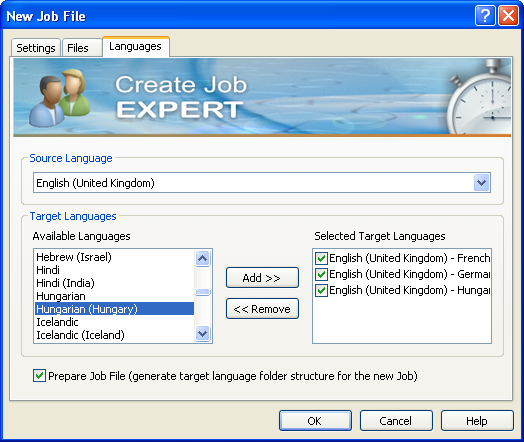Close the New Job File dialog
Screen dimensions: 524x442
pyautogui.click(x=508, y=16)
